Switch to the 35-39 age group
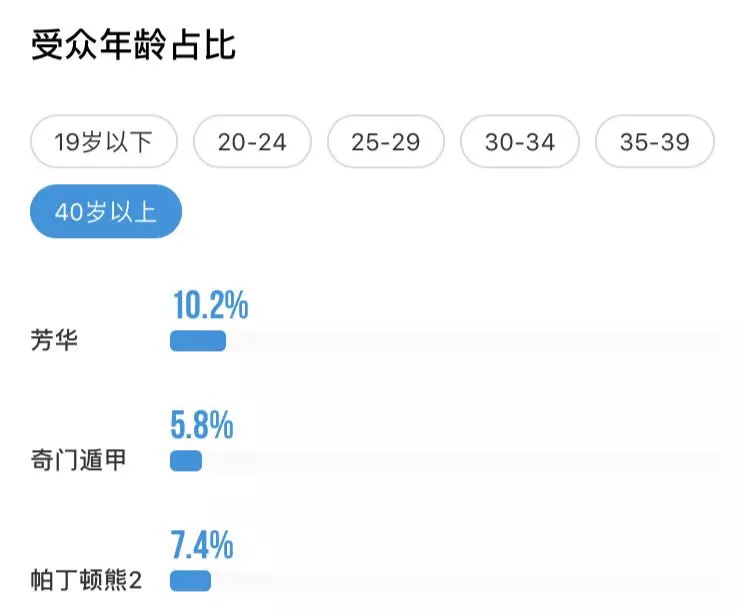The width and height of the screenshot is (738, 611). (655, 142)
